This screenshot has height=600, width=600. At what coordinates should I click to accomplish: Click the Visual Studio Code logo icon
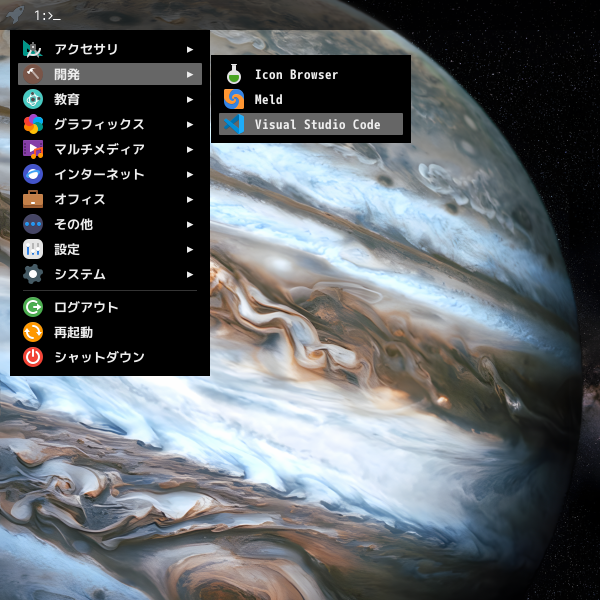[234, 124]
